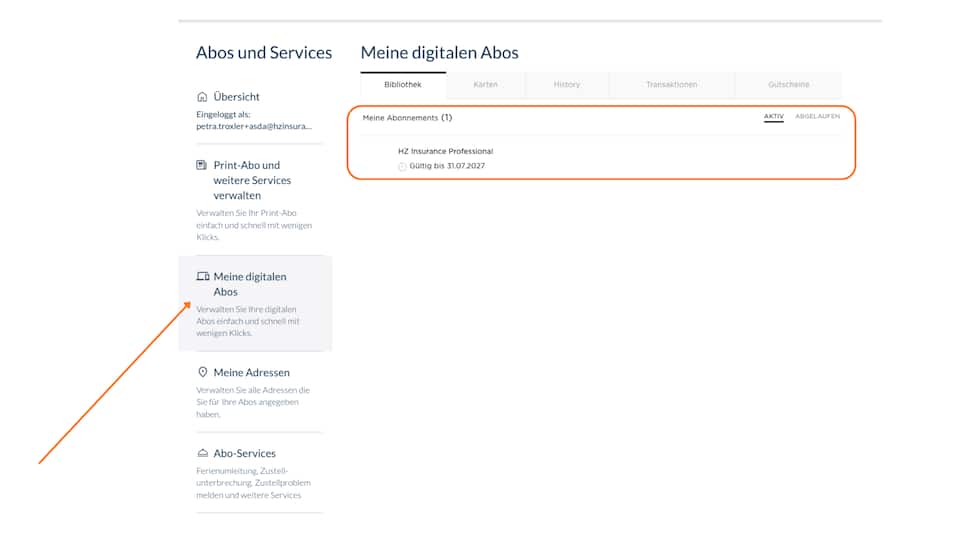
Task: Click the service bell icon beside Abo-Services
Action: 203,453
